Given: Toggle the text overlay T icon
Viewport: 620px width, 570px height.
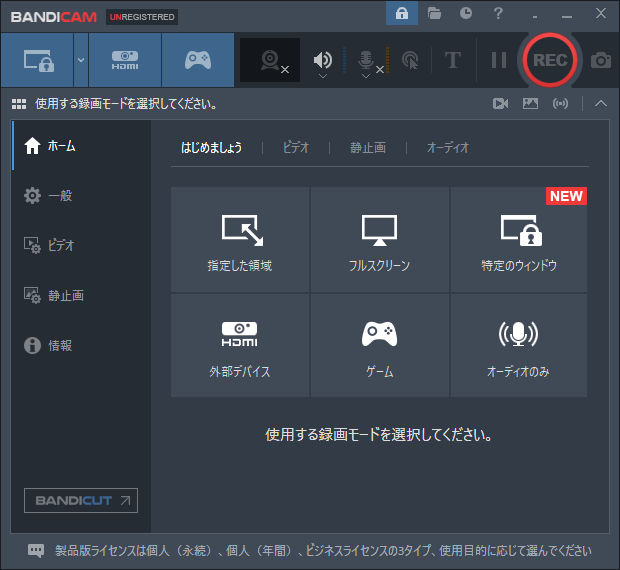Looking at the screenshot, I should (x=453, y=60).
